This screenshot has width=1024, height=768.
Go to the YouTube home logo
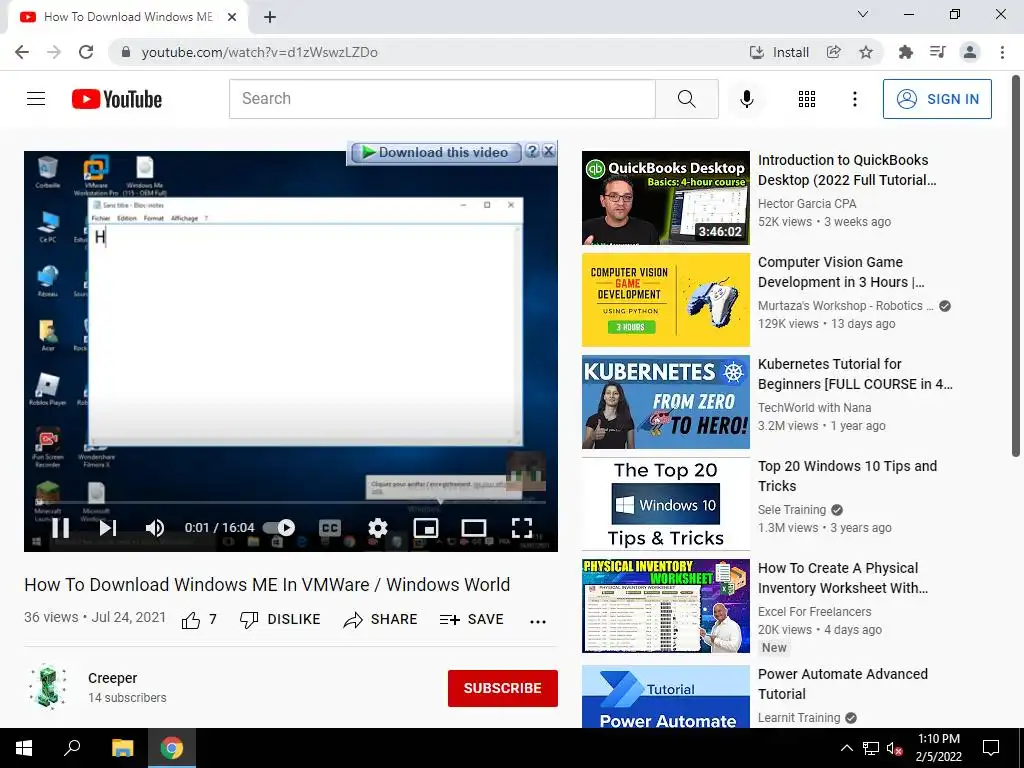[116, 99]
